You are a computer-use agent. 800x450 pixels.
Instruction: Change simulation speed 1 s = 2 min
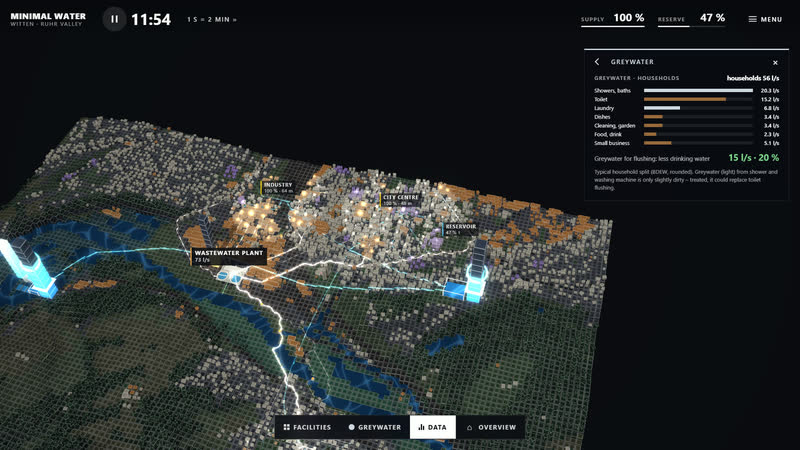(x=212, y=19)
